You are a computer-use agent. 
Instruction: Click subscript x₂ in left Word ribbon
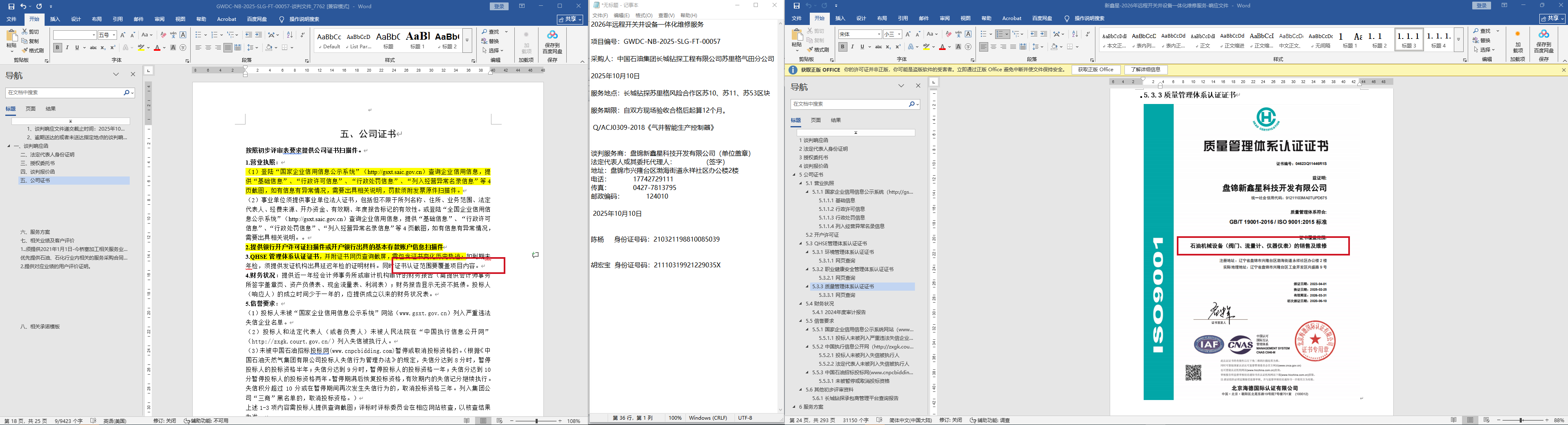point(103,47)
